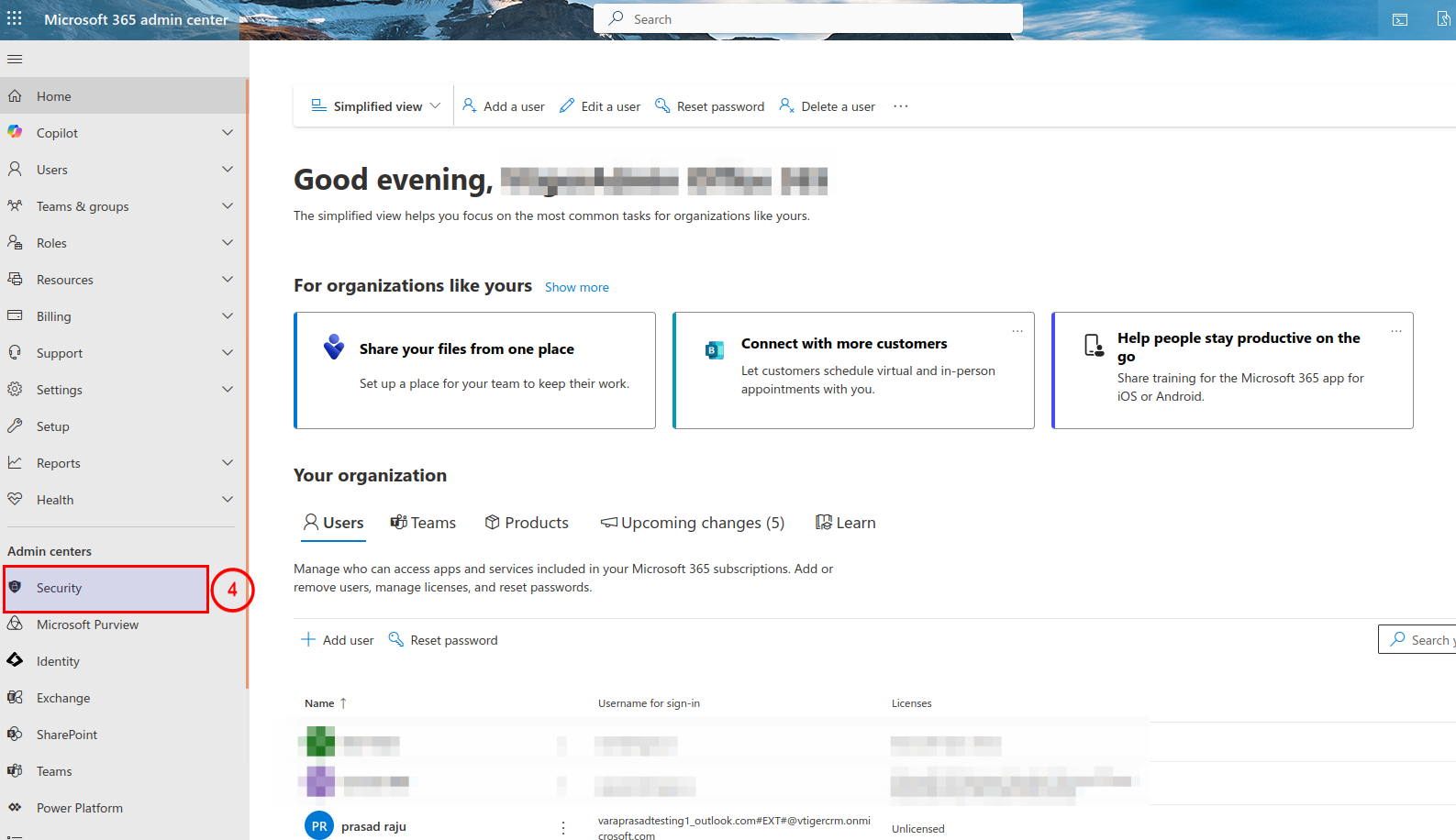Click Edit a user in toolbar

600,106
